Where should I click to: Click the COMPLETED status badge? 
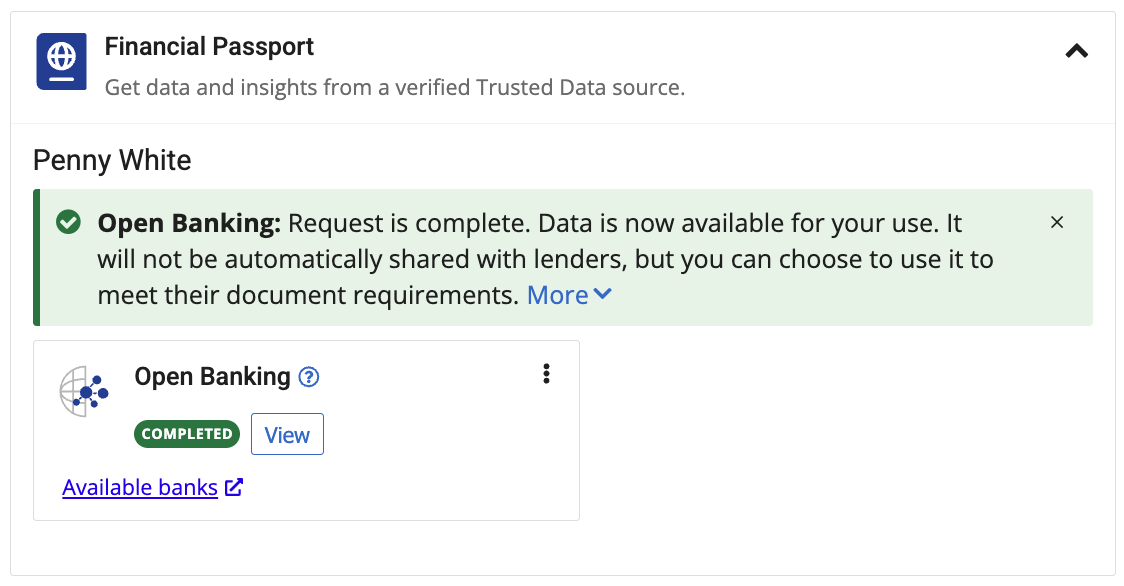[187, 434]
